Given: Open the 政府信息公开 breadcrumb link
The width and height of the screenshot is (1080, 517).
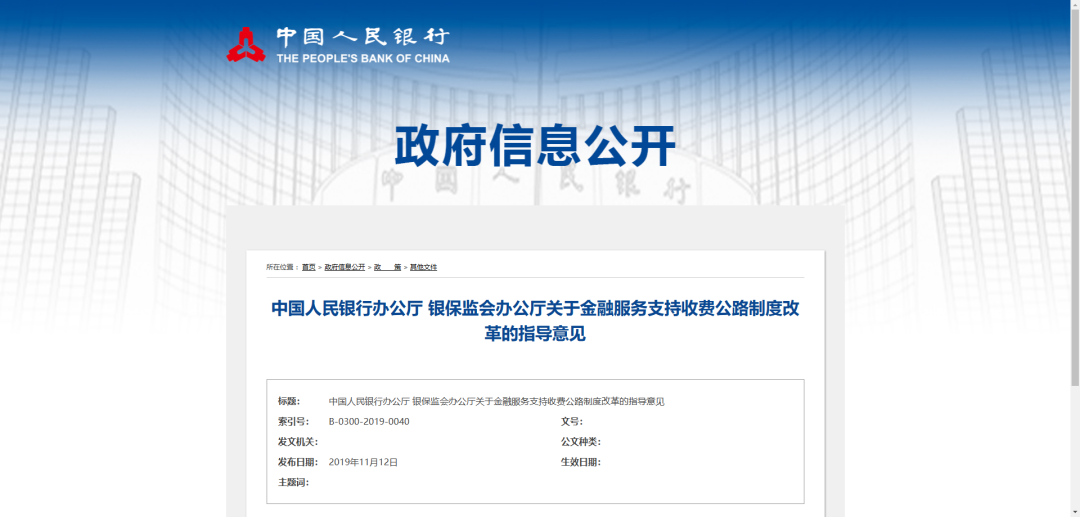Looking at the screenshot, I should tap(345, 267).
